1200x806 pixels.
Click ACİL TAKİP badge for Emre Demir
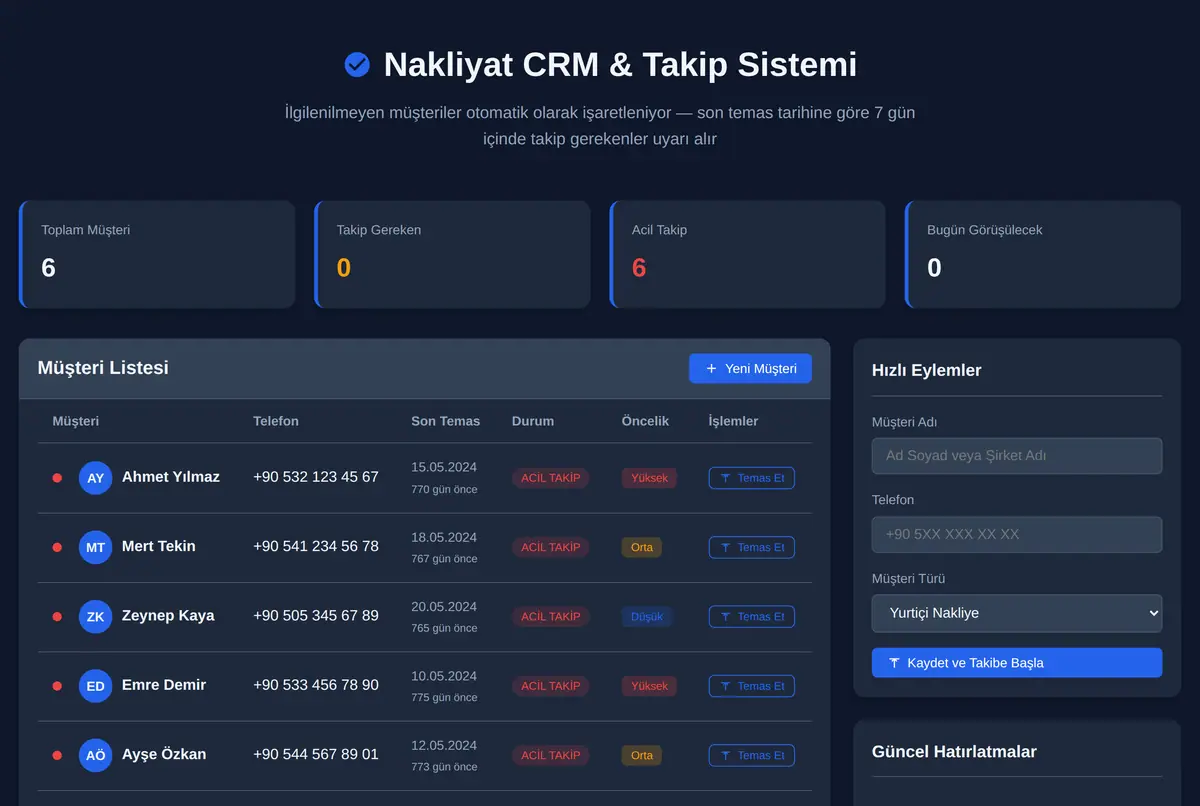(x=551, y=686)
